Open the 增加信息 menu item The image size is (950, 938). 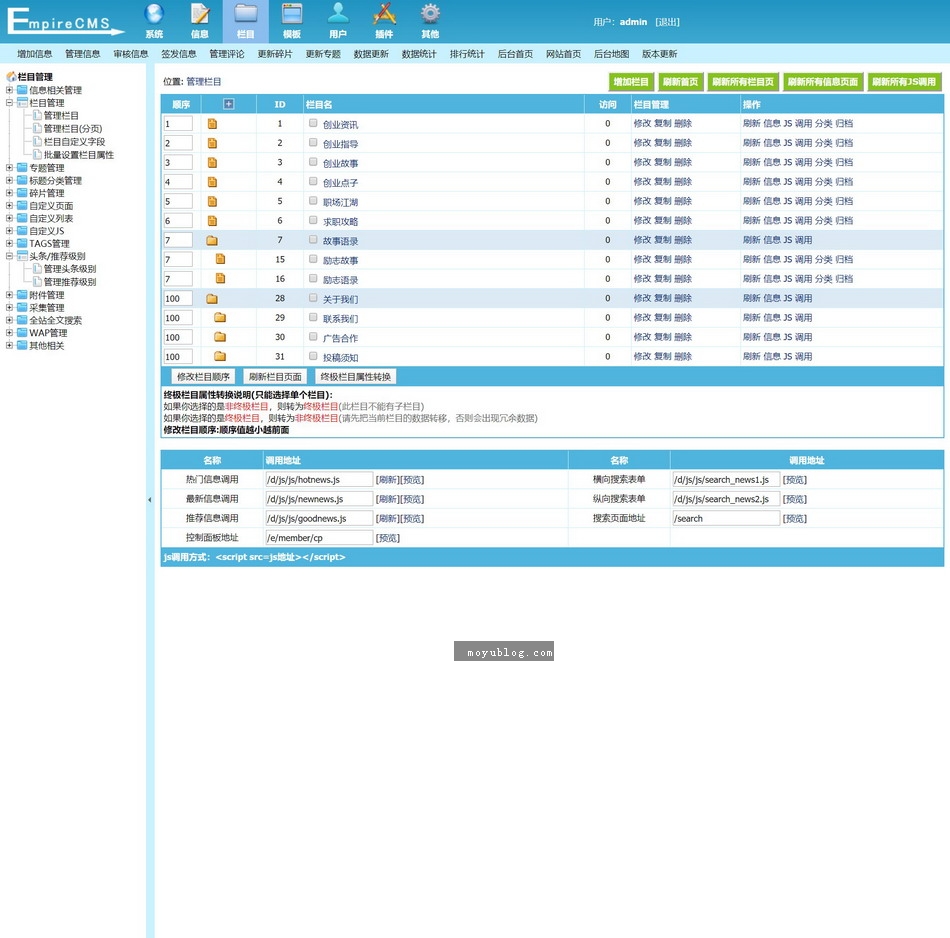[x=35, y=54]
